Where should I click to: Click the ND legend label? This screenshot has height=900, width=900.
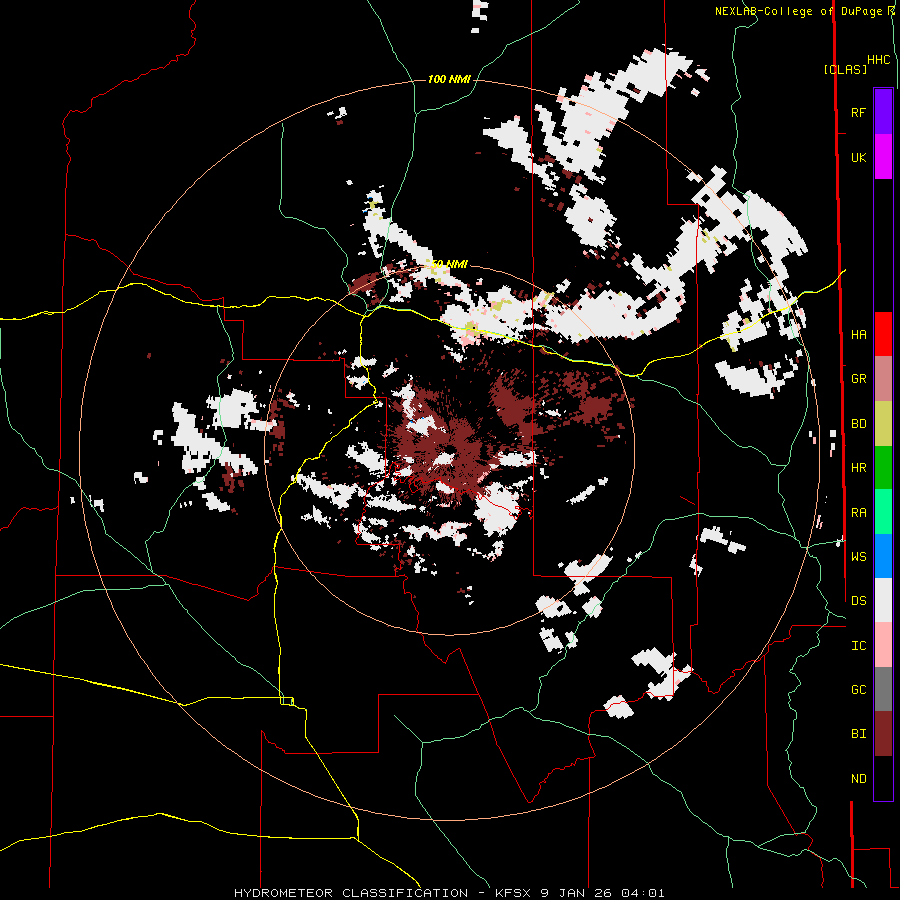[858, 779]
